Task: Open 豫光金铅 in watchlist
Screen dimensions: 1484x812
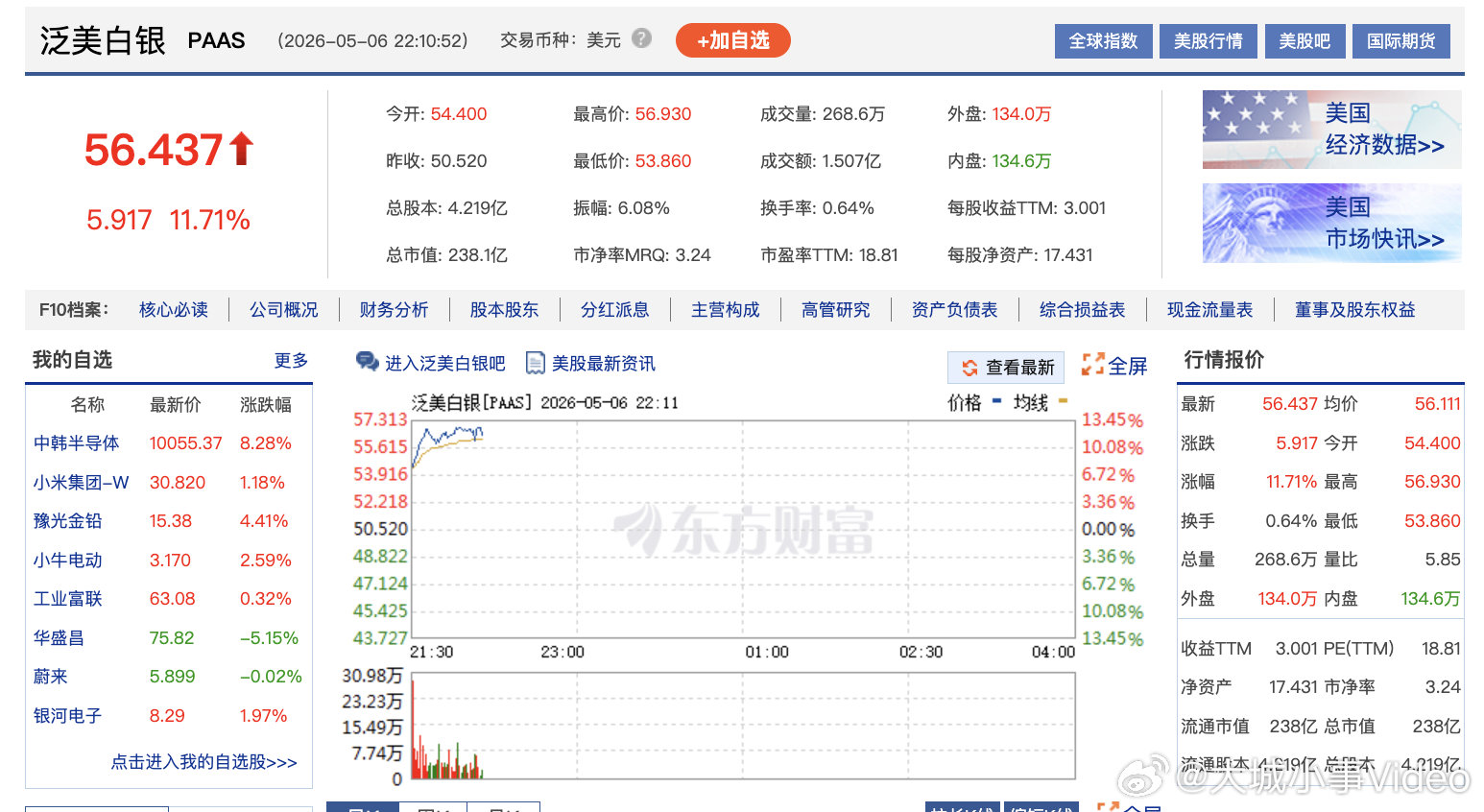Action: [x=68, y=521]
